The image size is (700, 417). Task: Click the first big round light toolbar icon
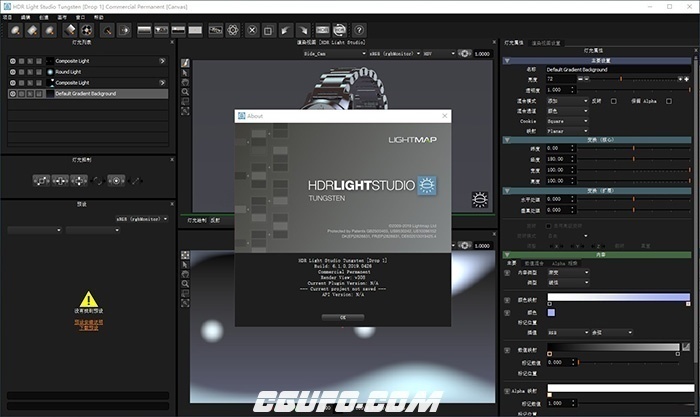[x=16, y=30]
